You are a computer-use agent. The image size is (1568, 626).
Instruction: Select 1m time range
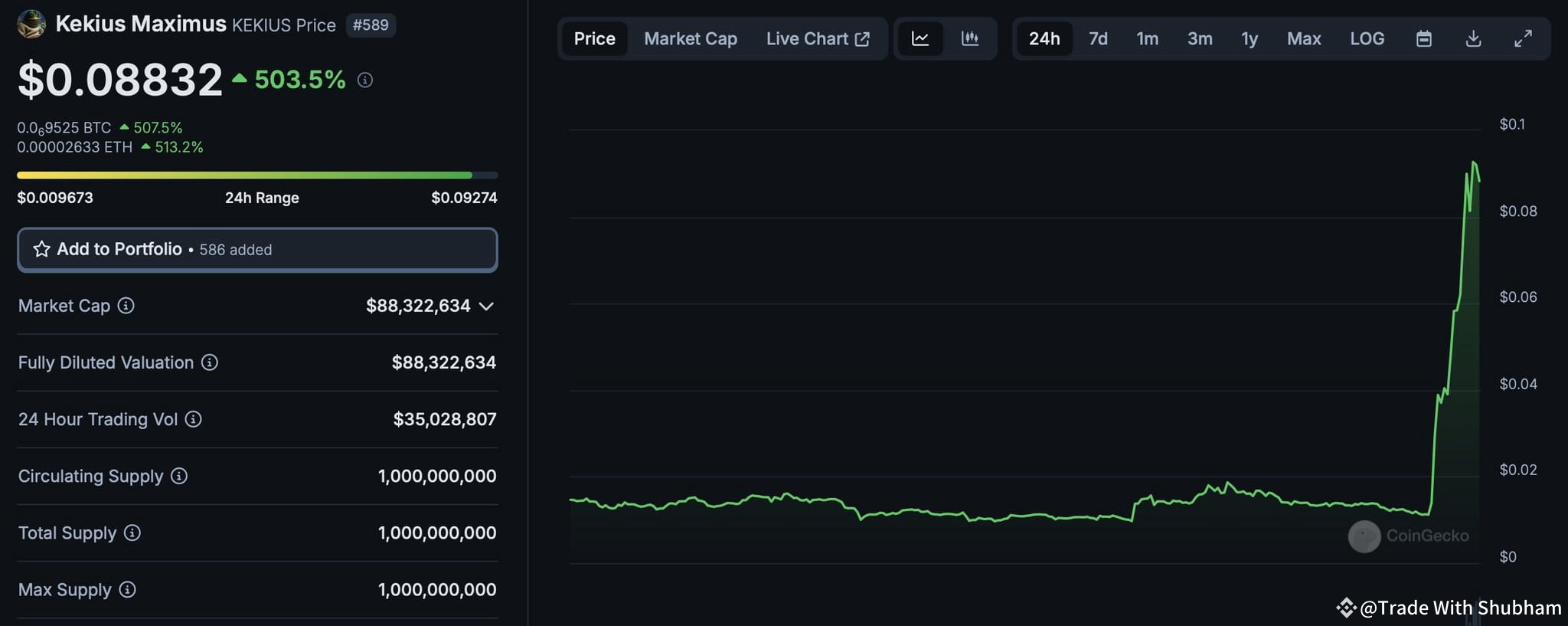(x=1147, y=38)
